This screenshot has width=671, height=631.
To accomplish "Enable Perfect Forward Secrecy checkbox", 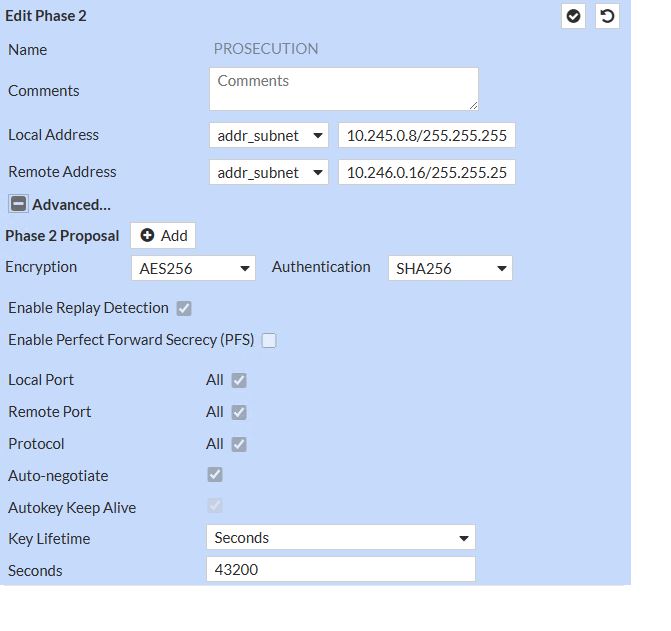I will pos(269,340).
